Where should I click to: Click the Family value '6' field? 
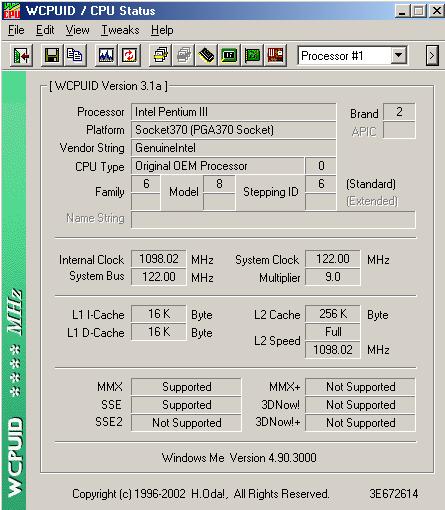[146, 184]
